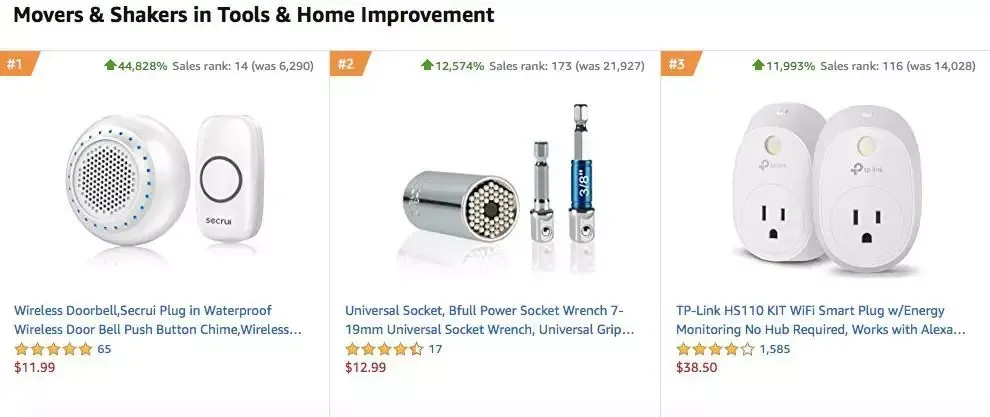The height and width of the screenshot is (417, 990).
Task: Open the Wireless Doorbell, Secrui Plug title link
Action: tap(158, 320)
